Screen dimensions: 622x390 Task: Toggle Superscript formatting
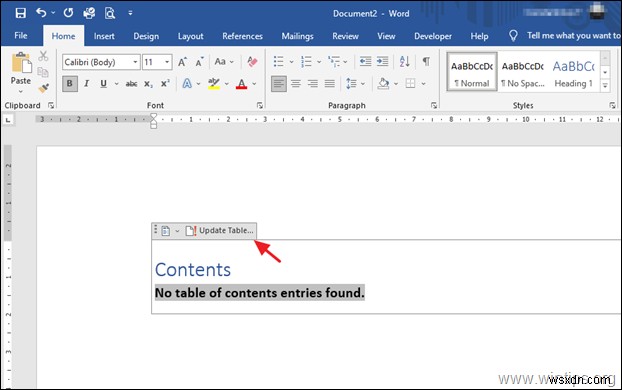pyautogui.click(x=165, y=84)
